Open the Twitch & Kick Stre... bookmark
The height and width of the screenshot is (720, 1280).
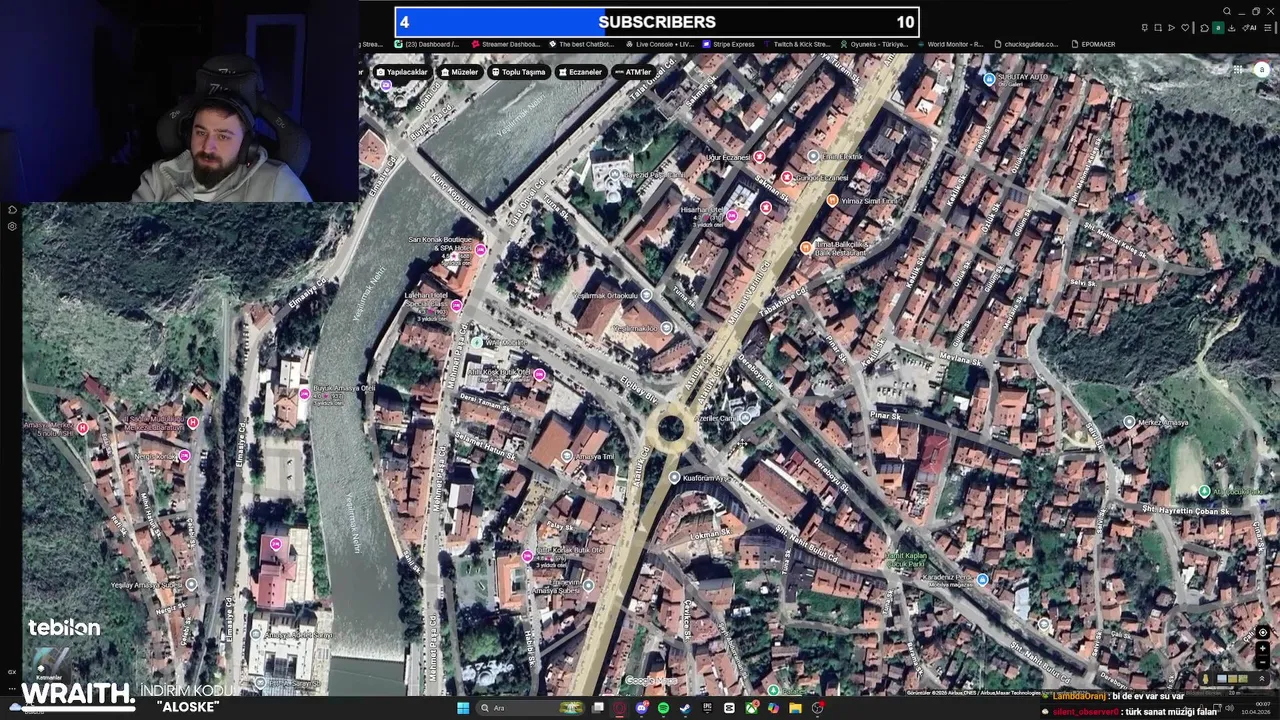coord(797,44)
